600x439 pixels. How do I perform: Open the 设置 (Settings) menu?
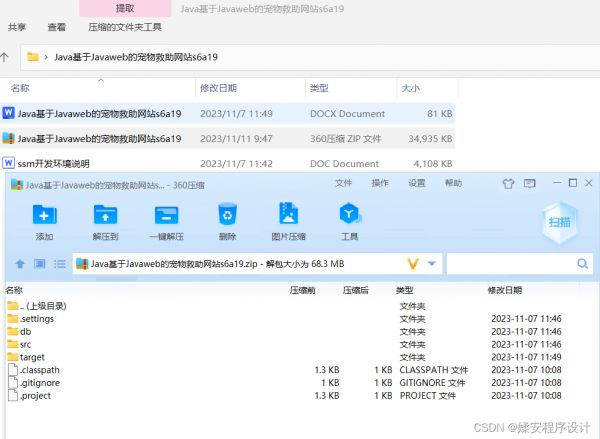click(417, 184)
